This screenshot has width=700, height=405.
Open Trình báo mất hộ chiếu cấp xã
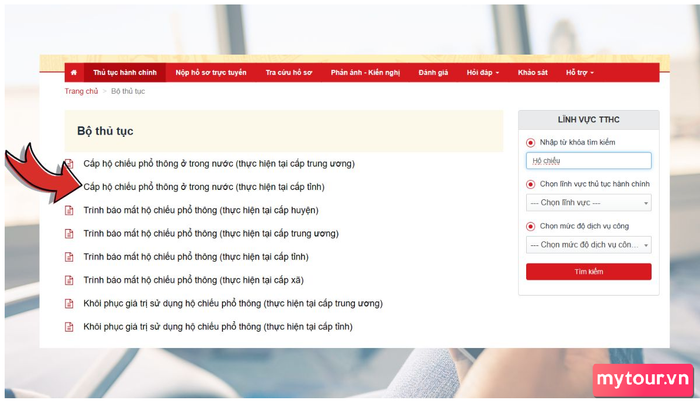pos(193,280)
